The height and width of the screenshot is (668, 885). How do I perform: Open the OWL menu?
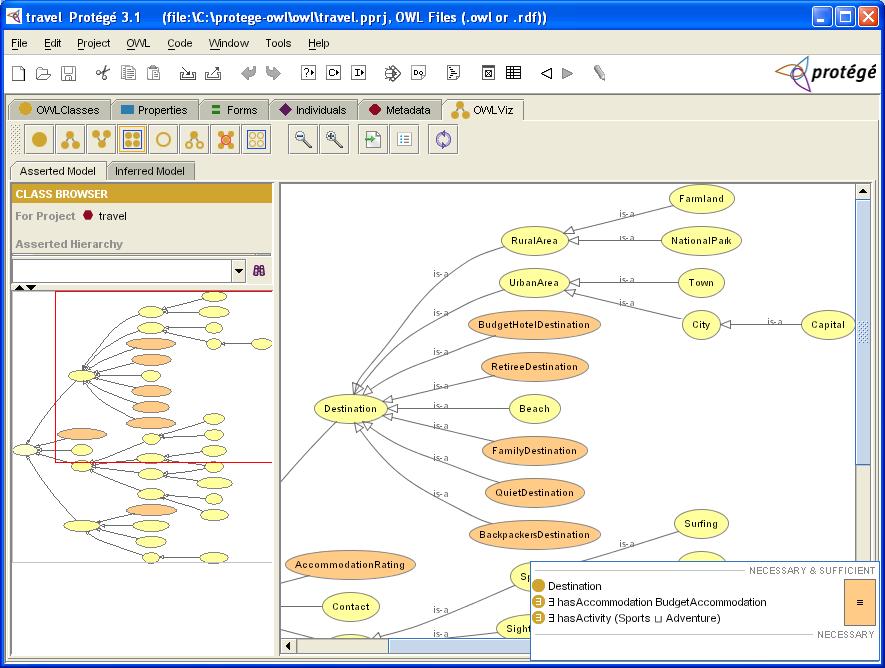pos(138,43)
